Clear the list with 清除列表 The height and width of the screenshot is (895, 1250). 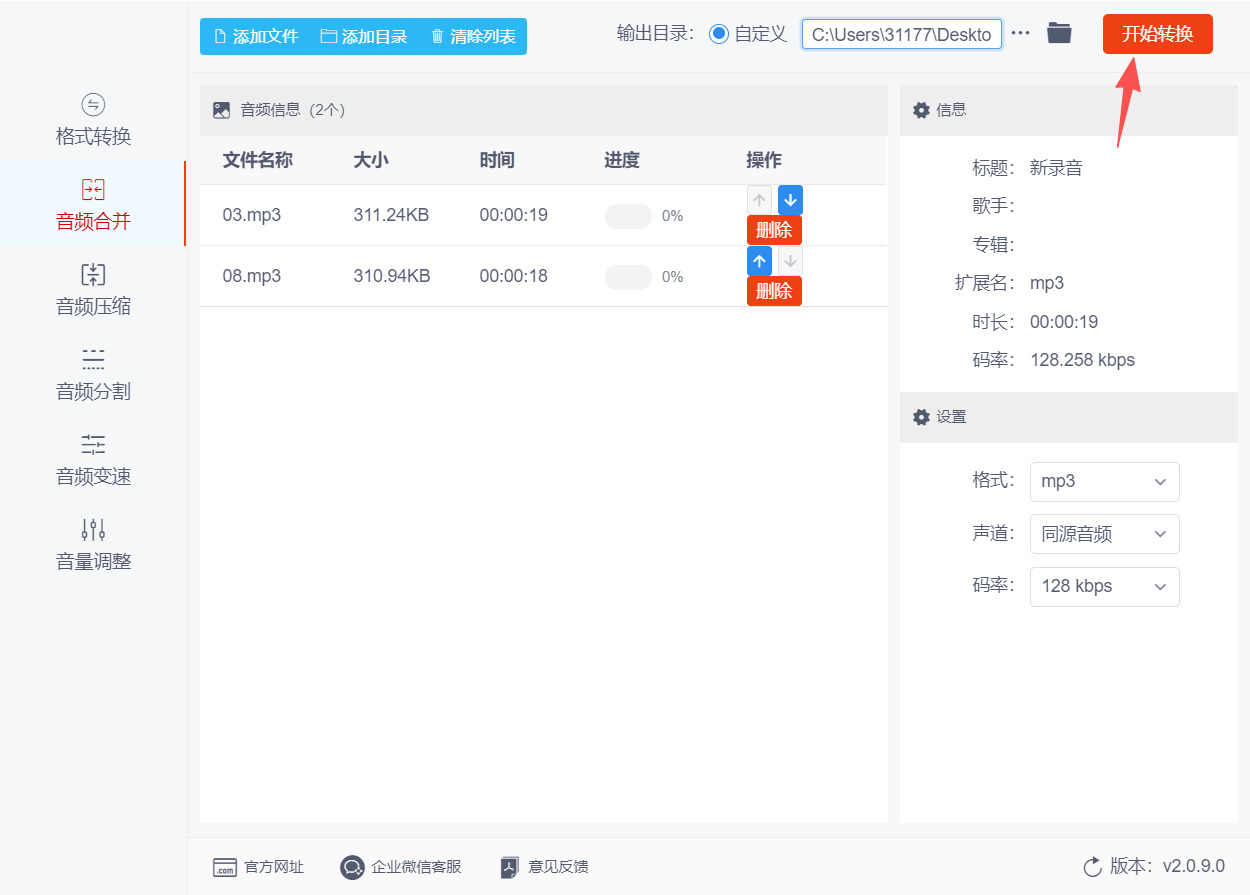point(473,37)
